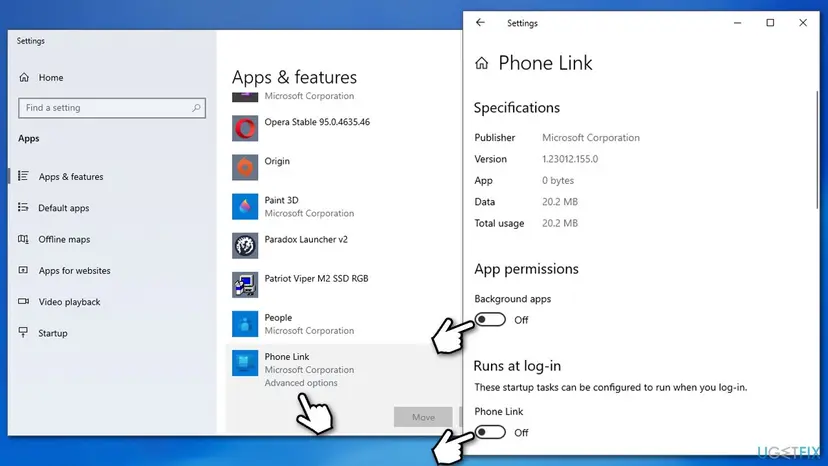Screen dimensions: 828x466
Task: Click the Move button for Phone Link
Action: tap(423, 417)
